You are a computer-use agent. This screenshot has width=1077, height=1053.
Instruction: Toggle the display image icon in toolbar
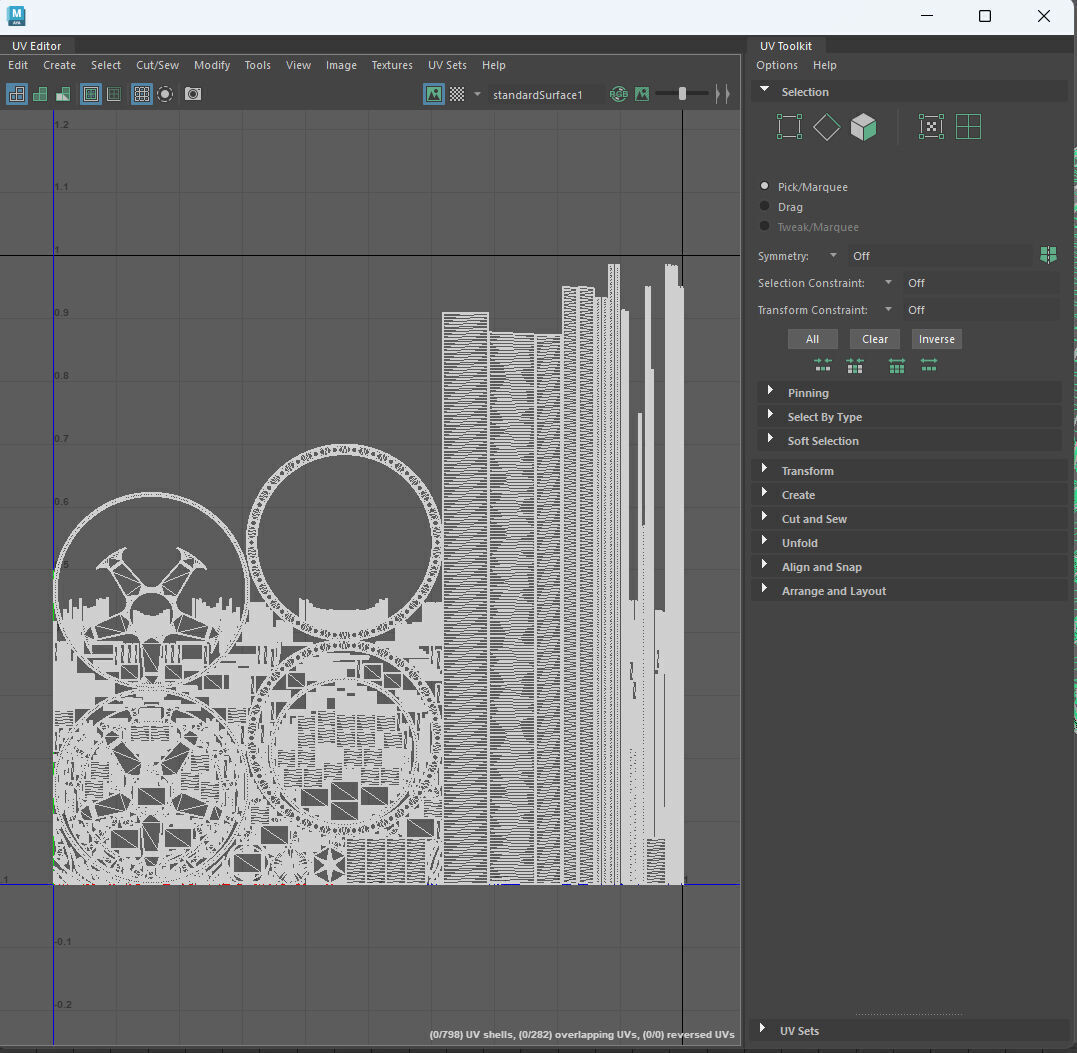tap(433, 94)
